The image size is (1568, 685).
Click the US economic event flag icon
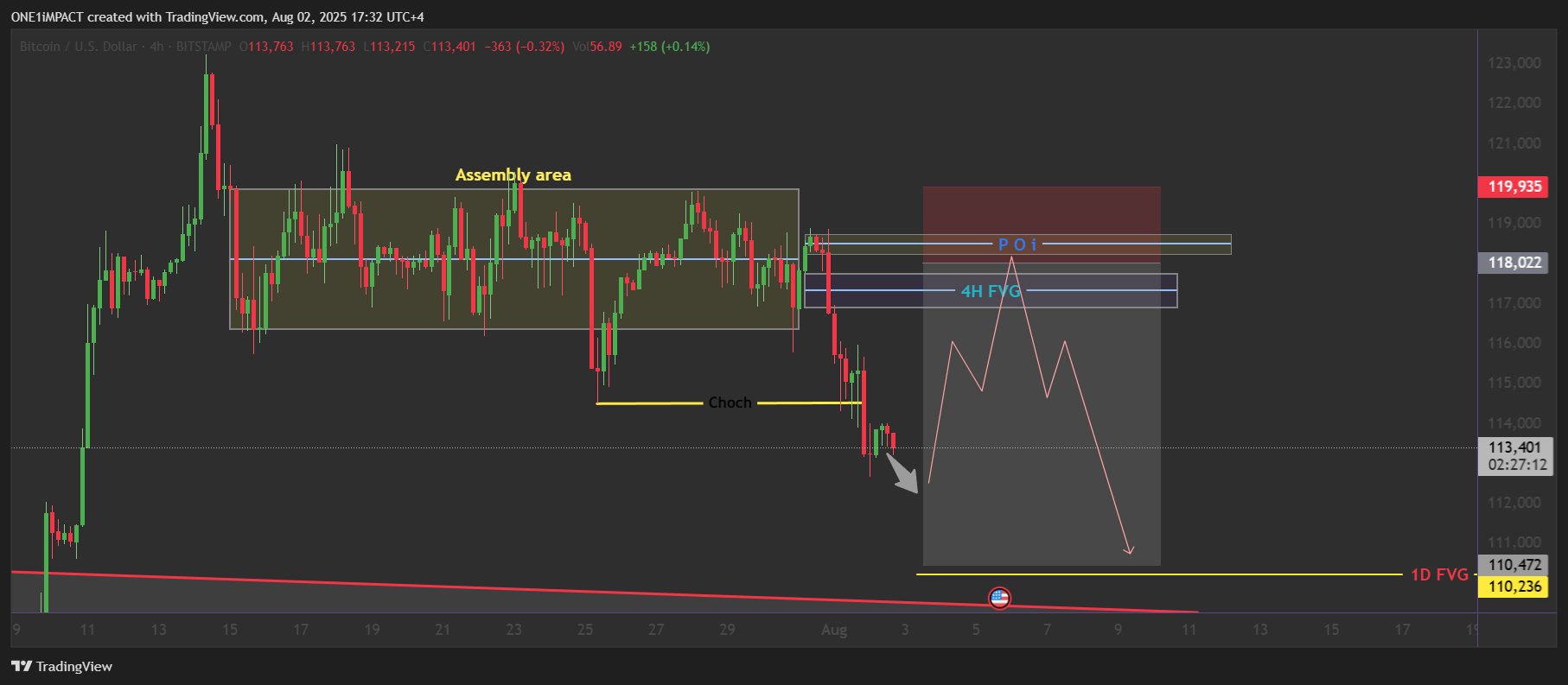(x=999, y=597)
